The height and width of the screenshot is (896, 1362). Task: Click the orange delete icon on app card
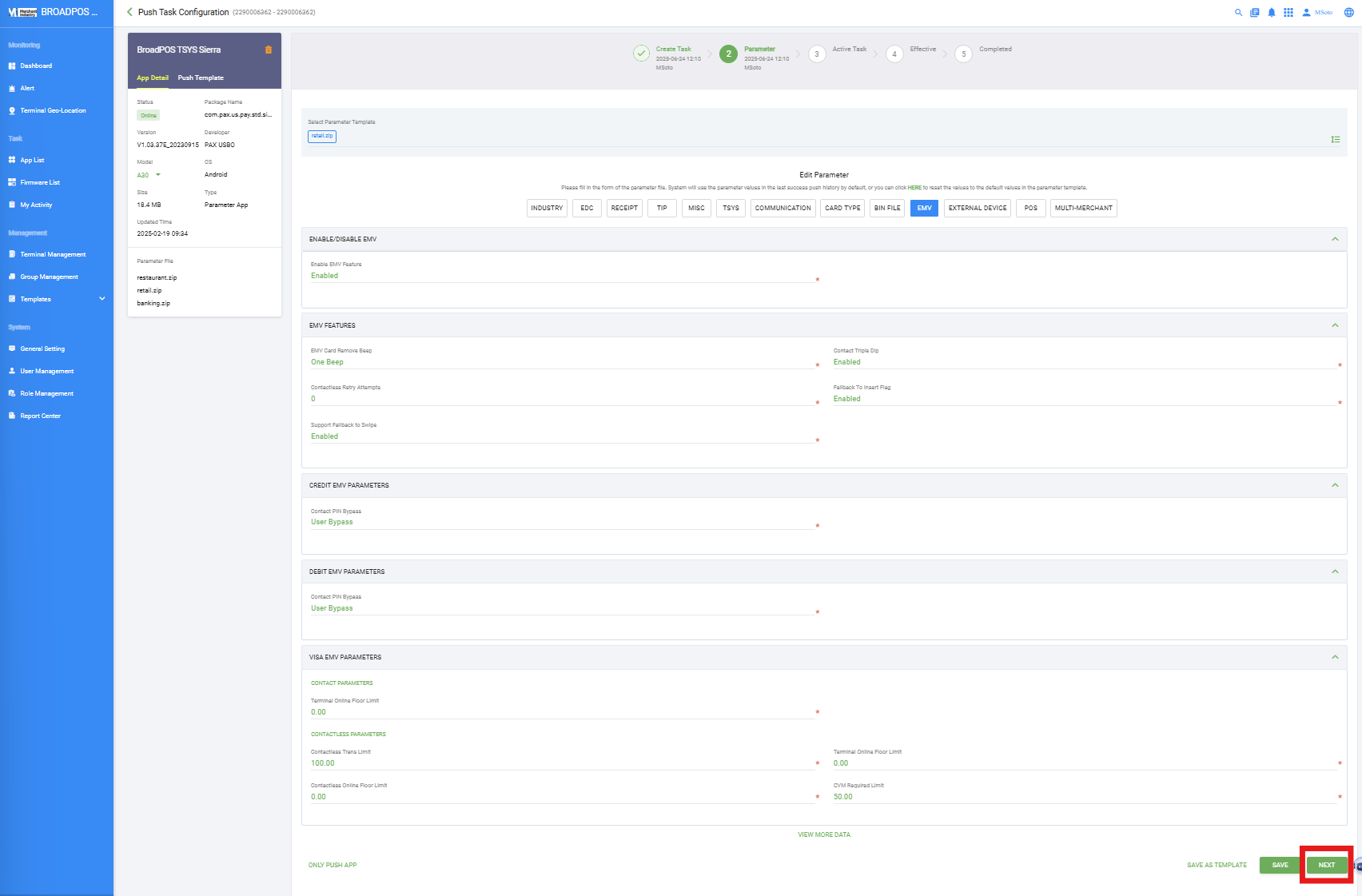pos(269,50)
